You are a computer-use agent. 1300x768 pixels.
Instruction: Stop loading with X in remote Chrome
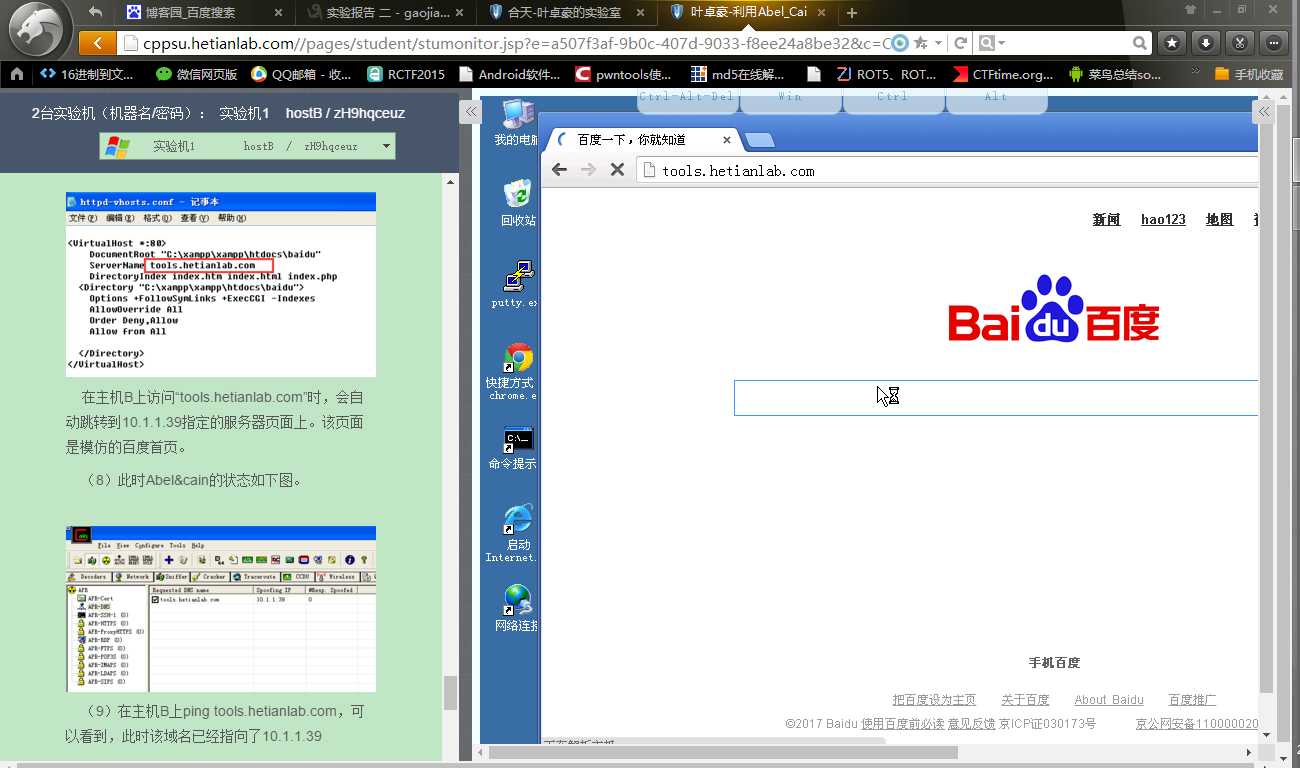coord(617,170)
